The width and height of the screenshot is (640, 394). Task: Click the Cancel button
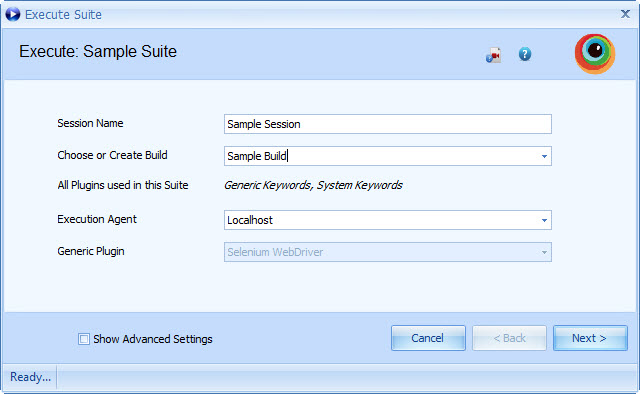click(x=428, y=338)
